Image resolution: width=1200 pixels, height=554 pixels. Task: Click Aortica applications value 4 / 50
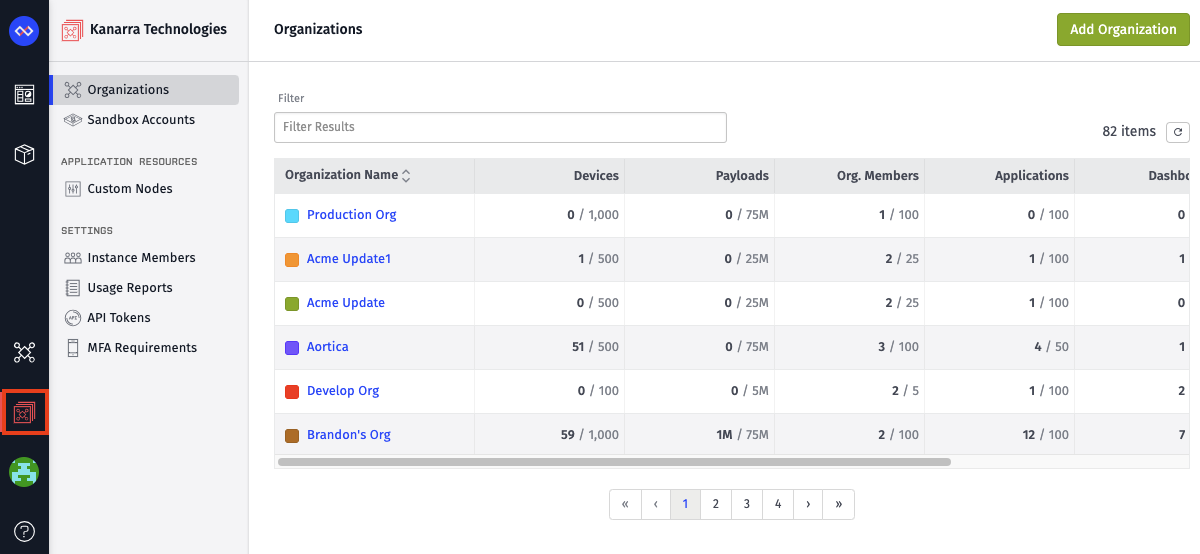1049,347
